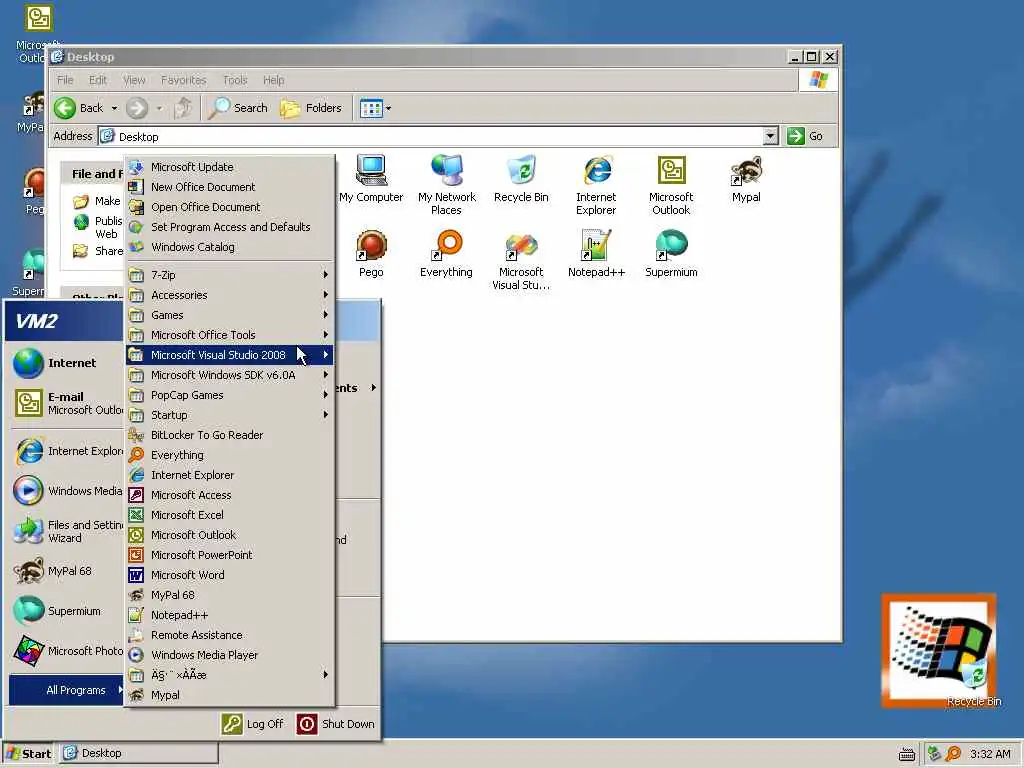Open the Favorites menu
The image size is (1024, 768).
tap(184, 80)
